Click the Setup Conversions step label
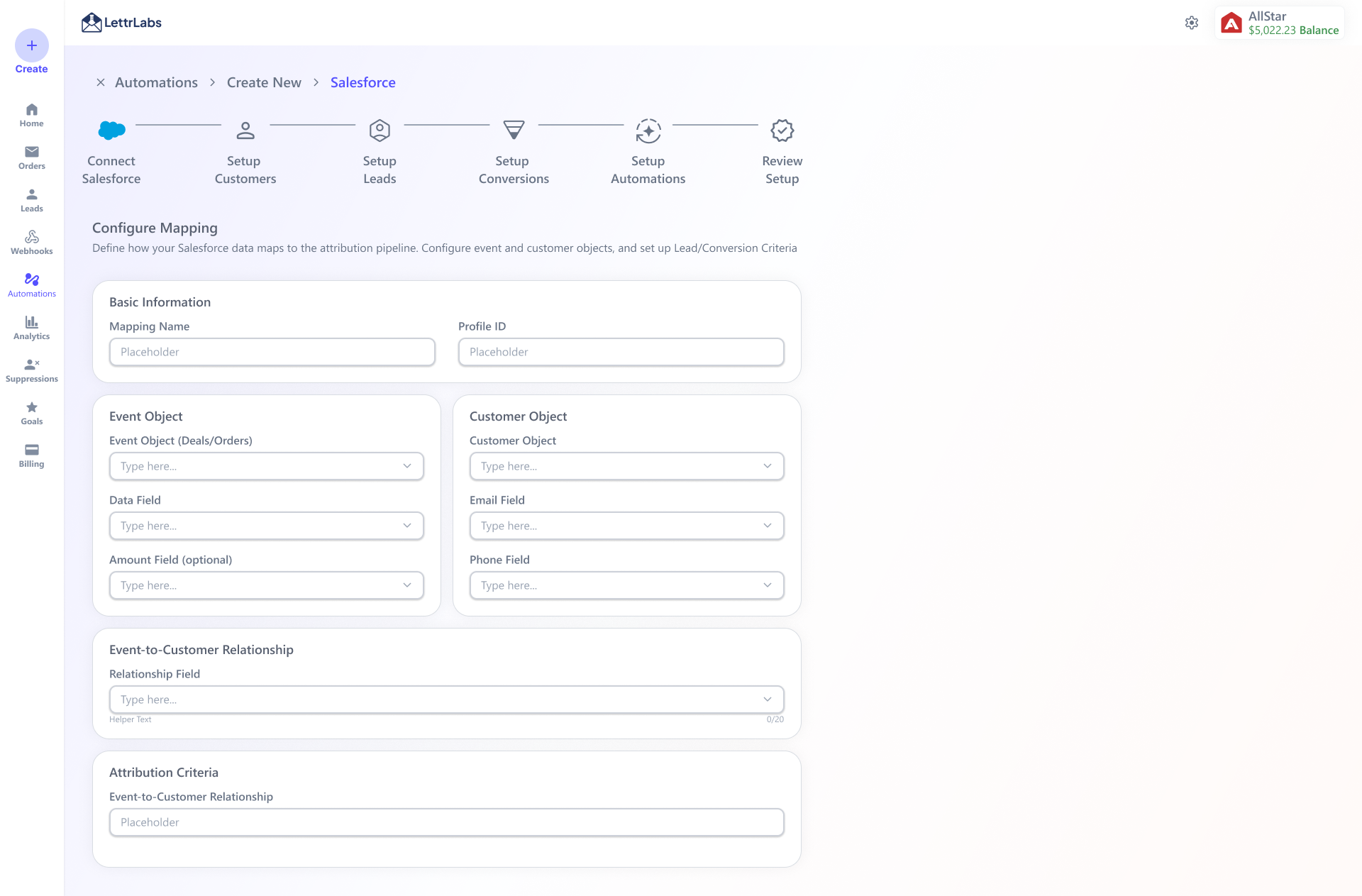 514,170
